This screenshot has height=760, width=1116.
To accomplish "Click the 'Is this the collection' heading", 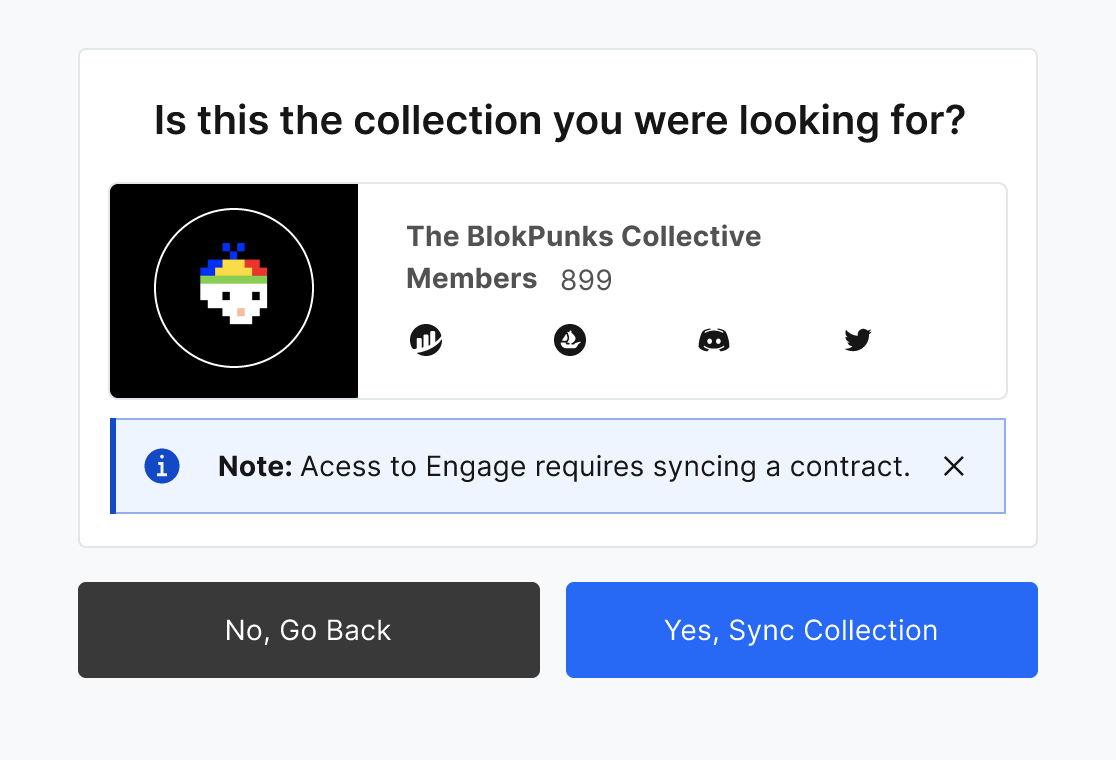I will (x=559, y=121).
